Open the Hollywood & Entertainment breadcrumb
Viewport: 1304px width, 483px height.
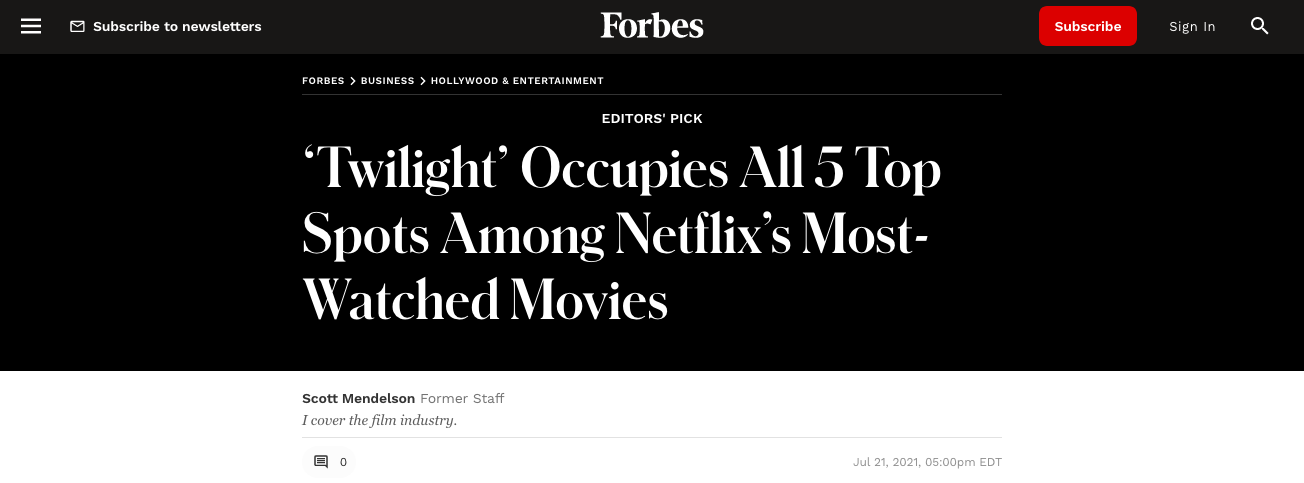click(517, 81)
